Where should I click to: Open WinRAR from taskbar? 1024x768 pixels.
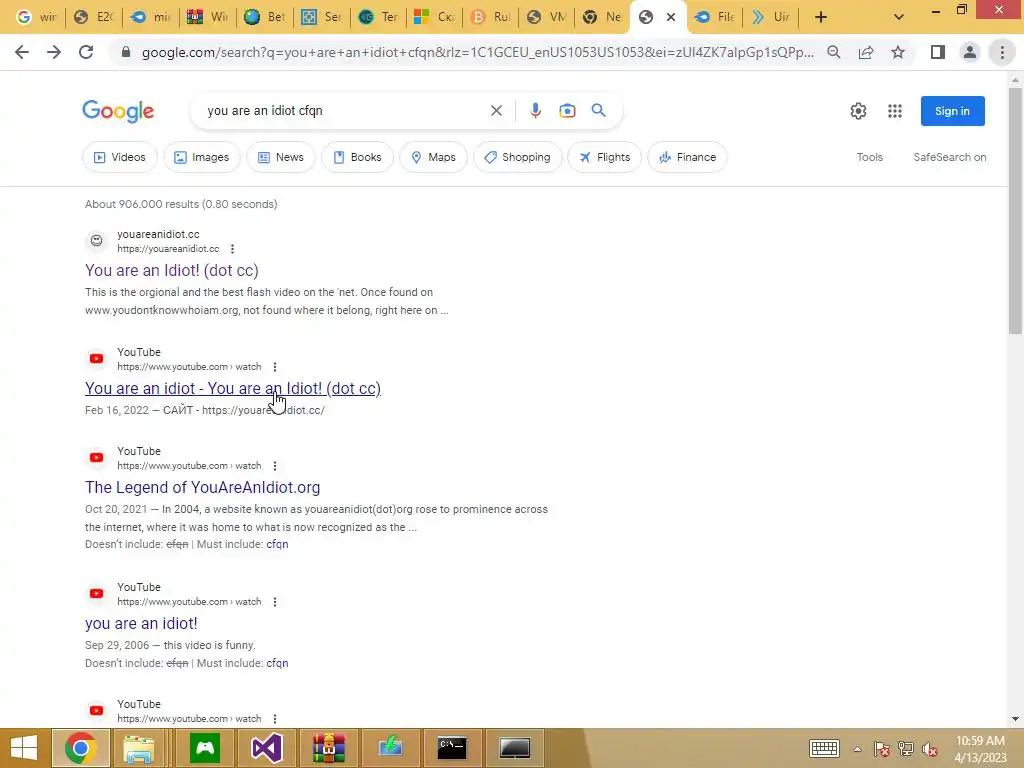pos(328,748)
